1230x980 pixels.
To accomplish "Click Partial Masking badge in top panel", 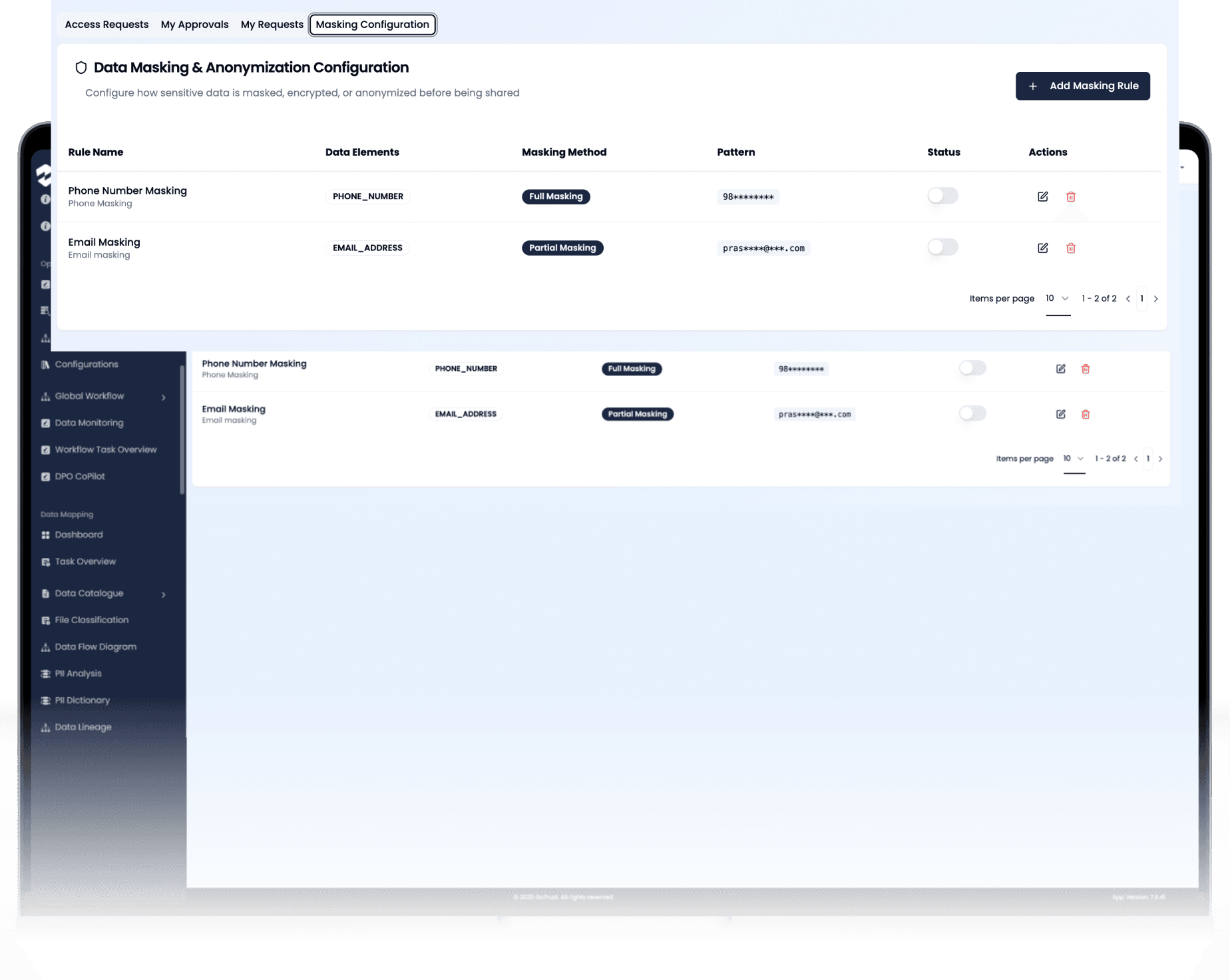I will pos(562,248).
